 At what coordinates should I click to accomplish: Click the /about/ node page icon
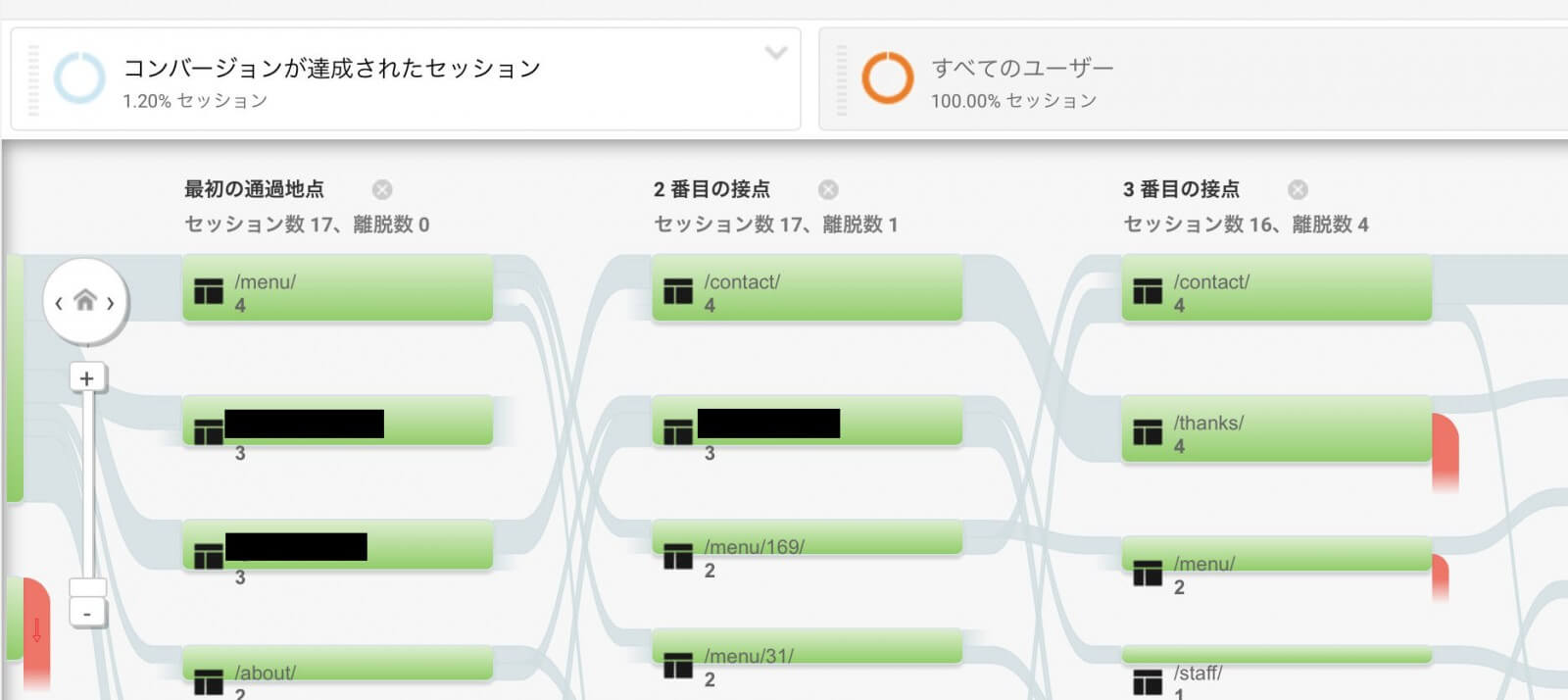209,681
